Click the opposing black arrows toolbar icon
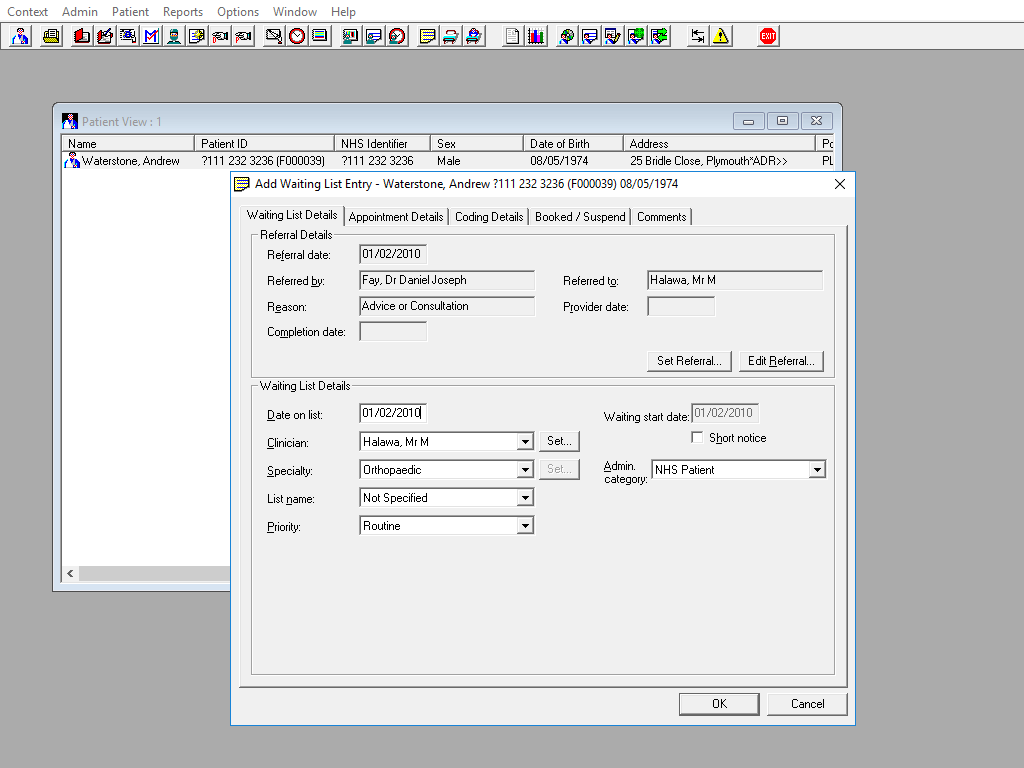This screenshot has width=1024, height=768. click(x=697, y=36)
